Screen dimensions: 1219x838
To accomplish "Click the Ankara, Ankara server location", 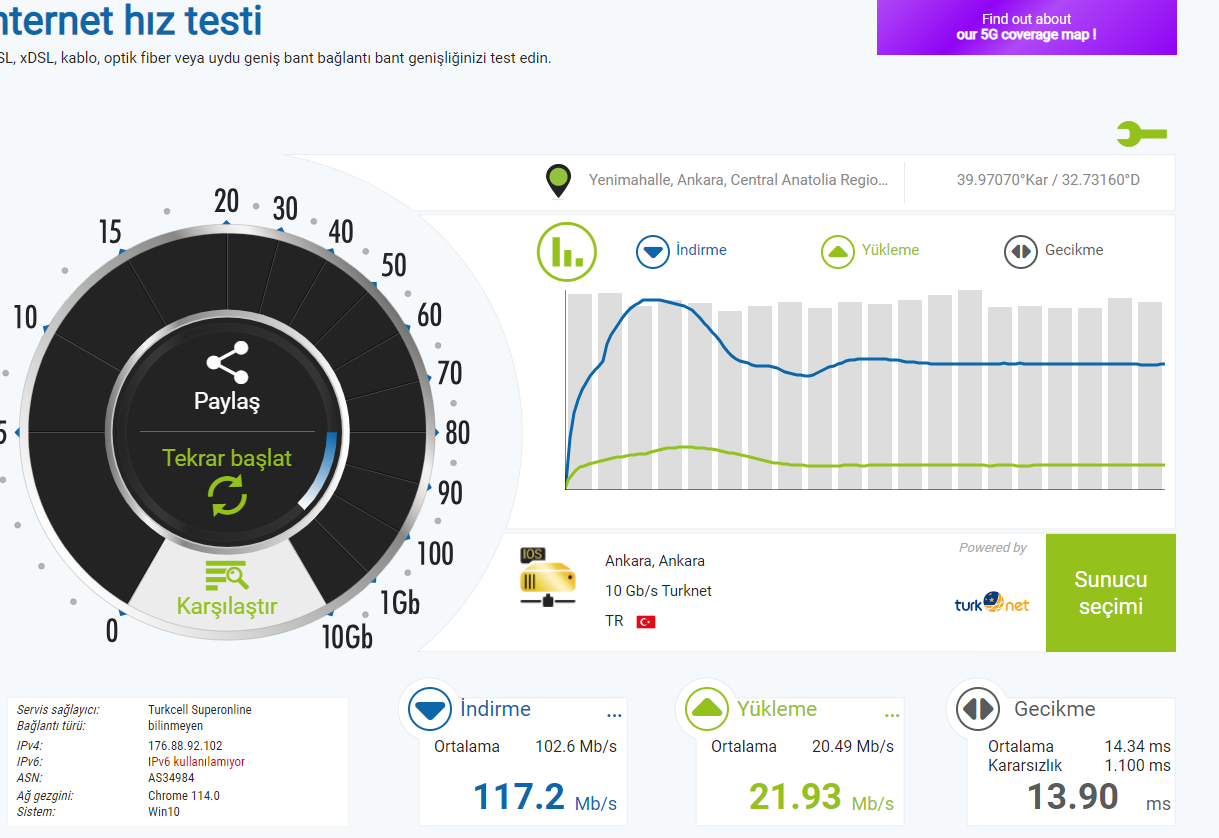I will (x=655, y=561).
